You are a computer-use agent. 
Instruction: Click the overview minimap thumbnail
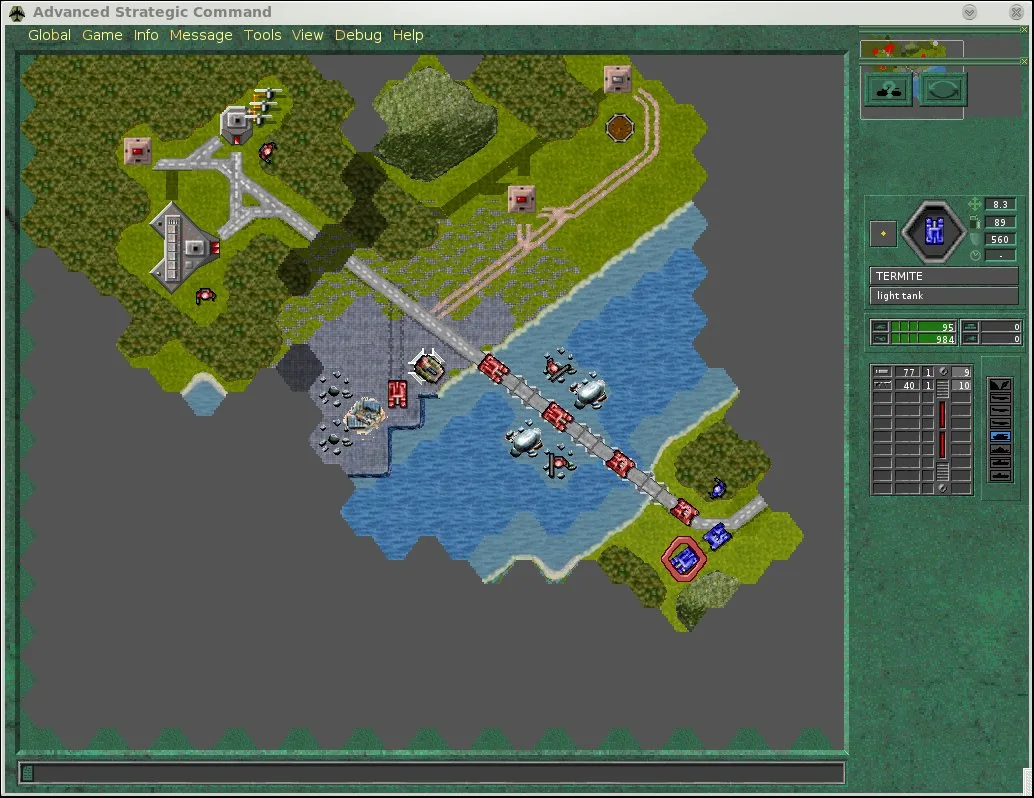pos(911,49)
